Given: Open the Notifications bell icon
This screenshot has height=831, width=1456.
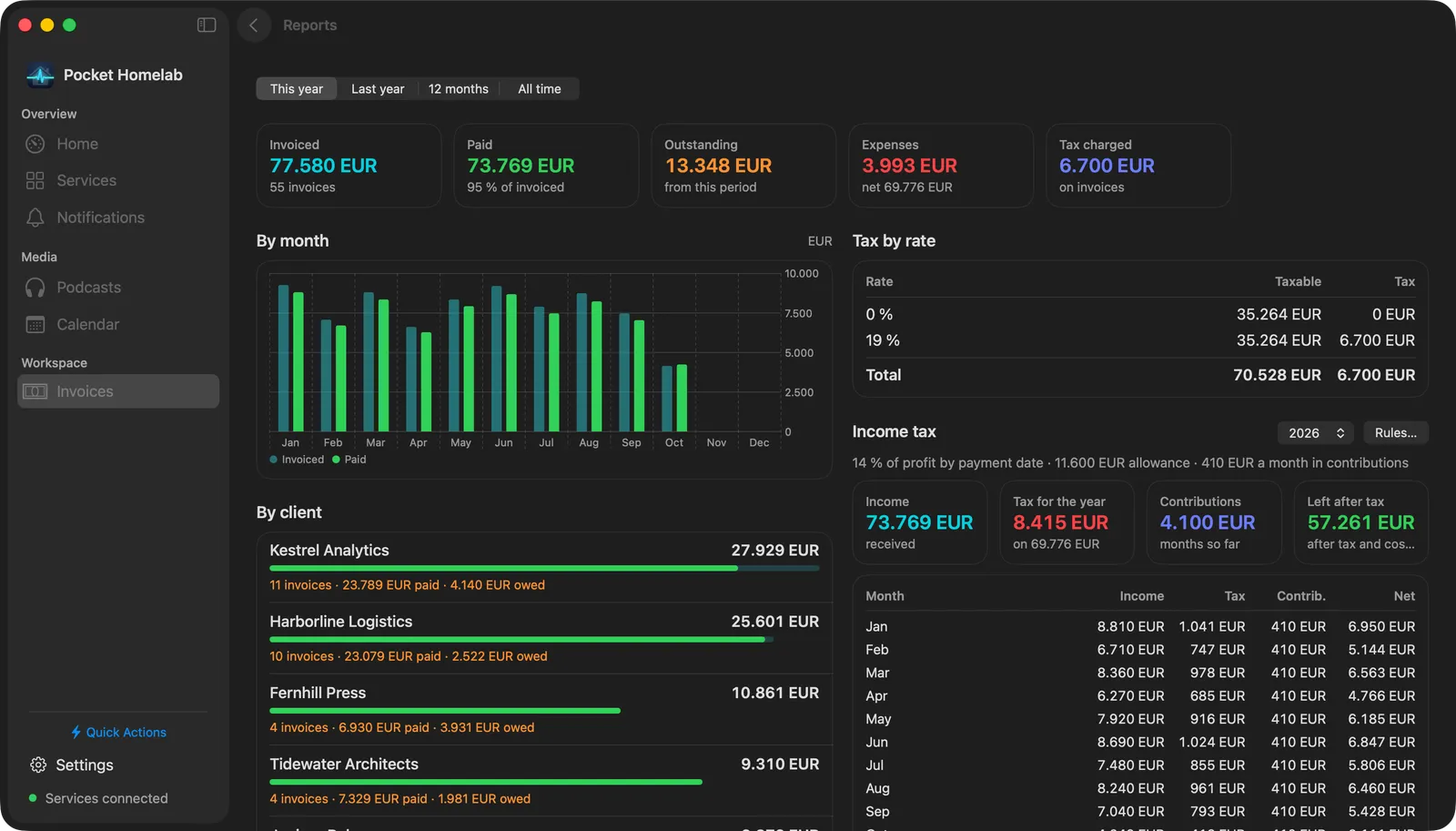Looking at the screenshot, I should [35, 218].
